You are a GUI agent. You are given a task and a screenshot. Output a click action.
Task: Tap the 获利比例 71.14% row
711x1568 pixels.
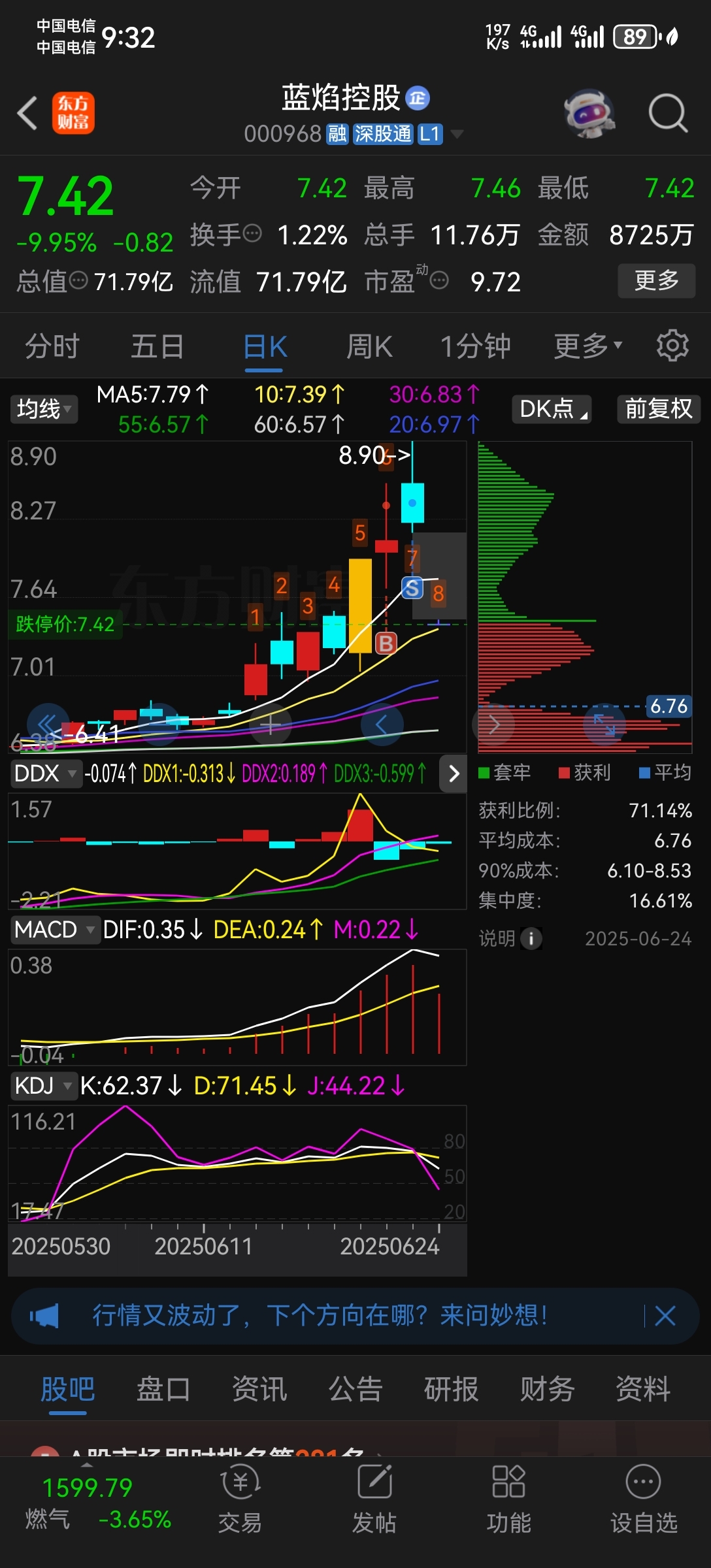tap(585, 811)
